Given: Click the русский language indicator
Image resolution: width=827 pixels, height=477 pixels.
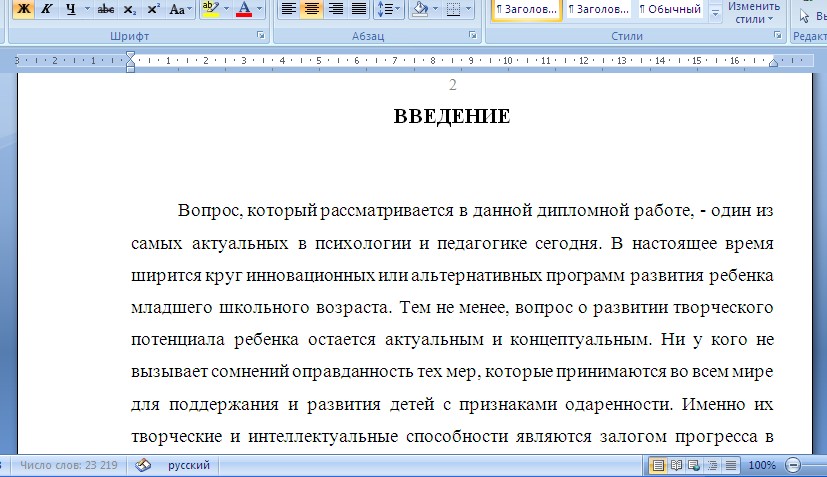Looking at the screenshot, I should (x=188, y=466).
